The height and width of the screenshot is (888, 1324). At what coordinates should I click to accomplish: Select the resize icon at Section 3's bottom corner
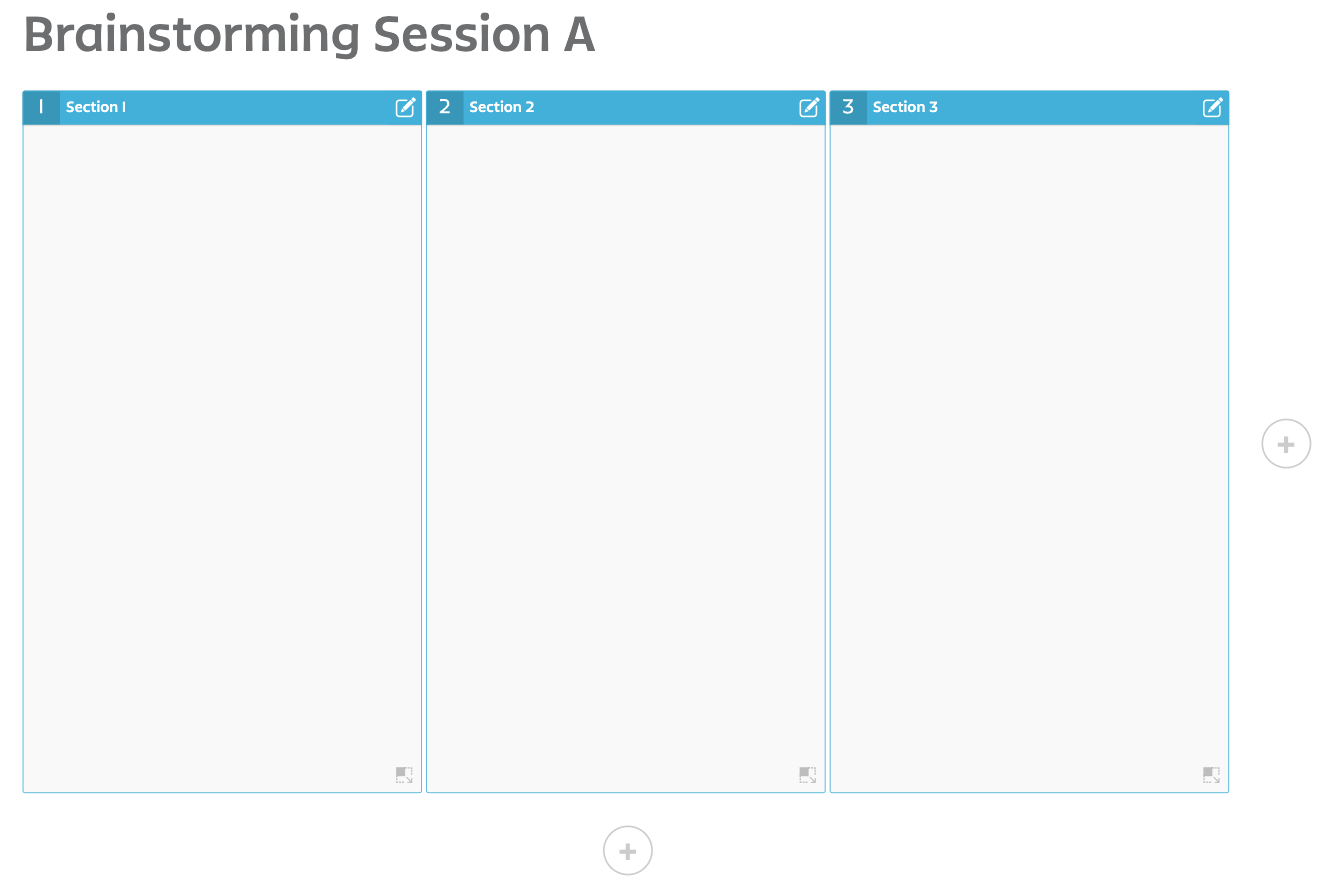pos(1211,775)
